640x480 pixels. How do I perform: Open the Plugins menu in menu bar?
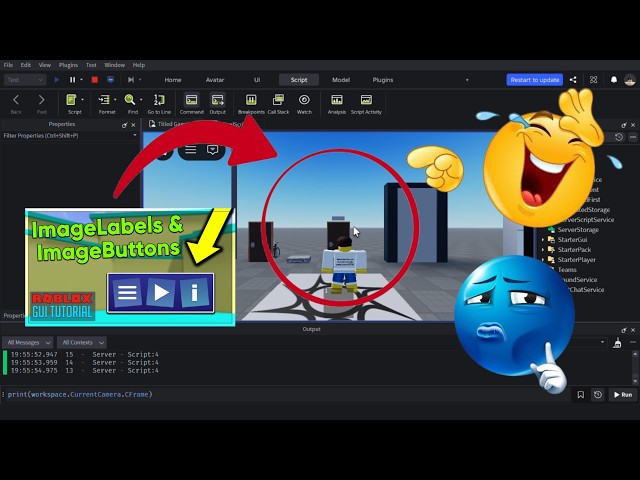point(68,65)
